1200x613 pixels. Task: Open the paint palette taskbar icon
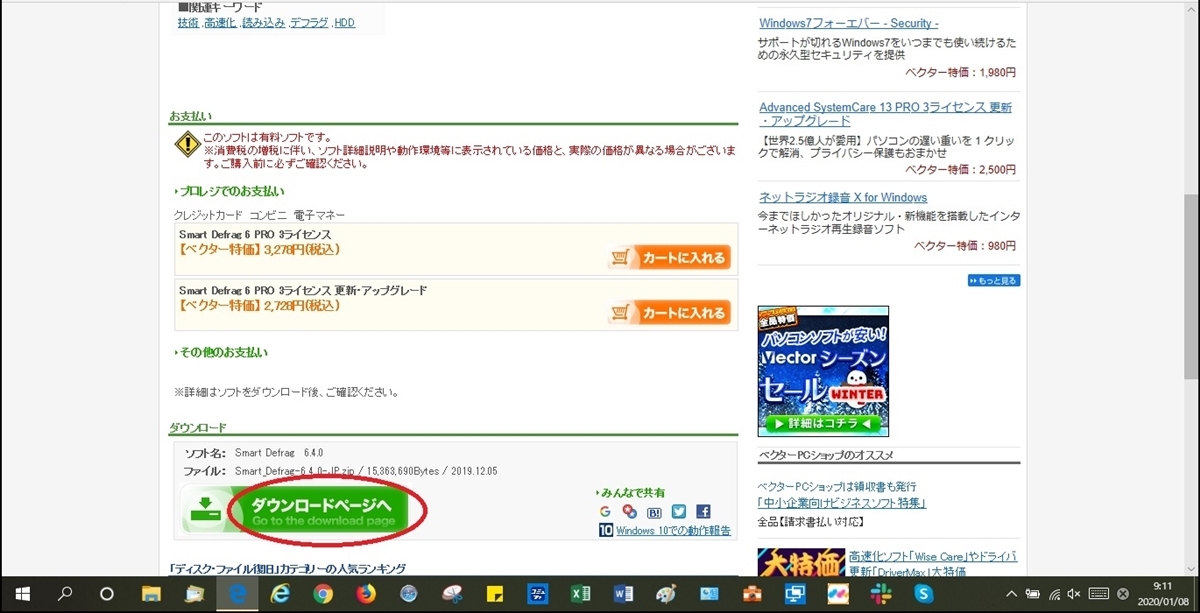pyautogui.click(x=666, y=594)
